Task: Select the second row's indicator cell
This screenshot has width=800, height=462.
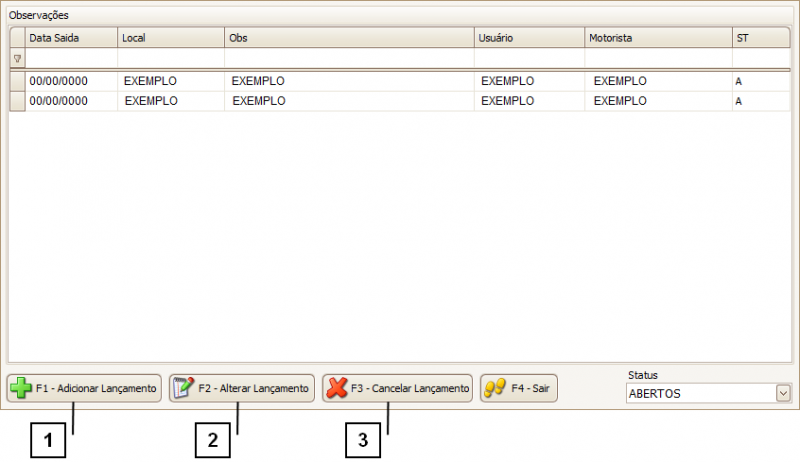Action: pos(17,101)
